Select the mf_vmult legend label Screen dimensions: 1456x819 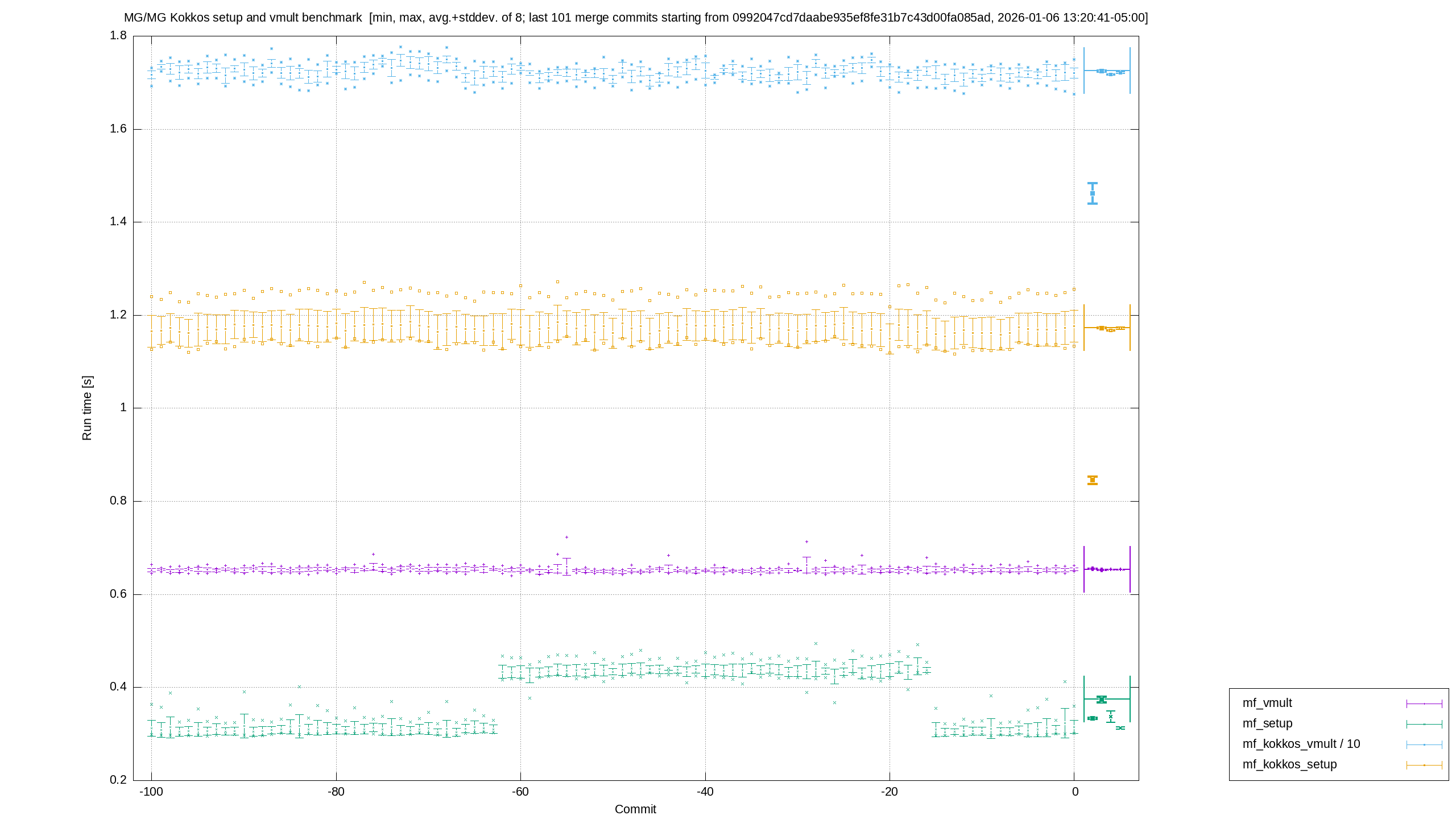pyautogui.click(x=1267, y=703)
